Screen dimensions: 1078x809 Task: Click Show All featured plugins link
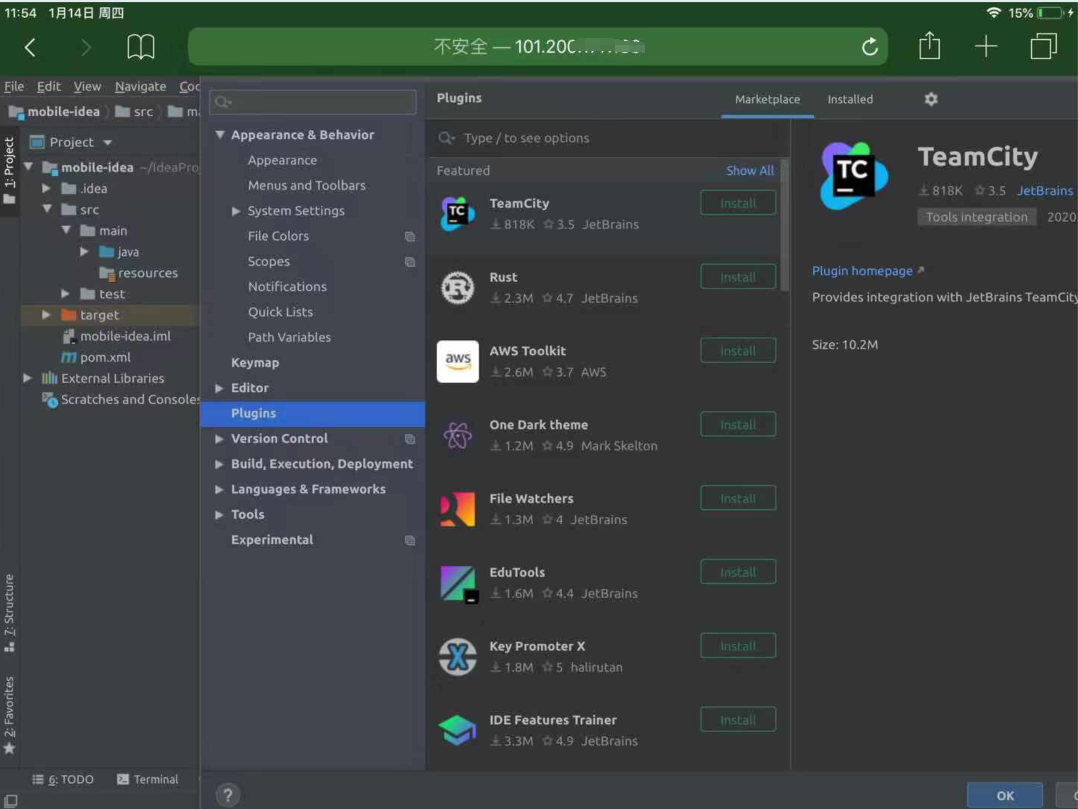point(749,170)
